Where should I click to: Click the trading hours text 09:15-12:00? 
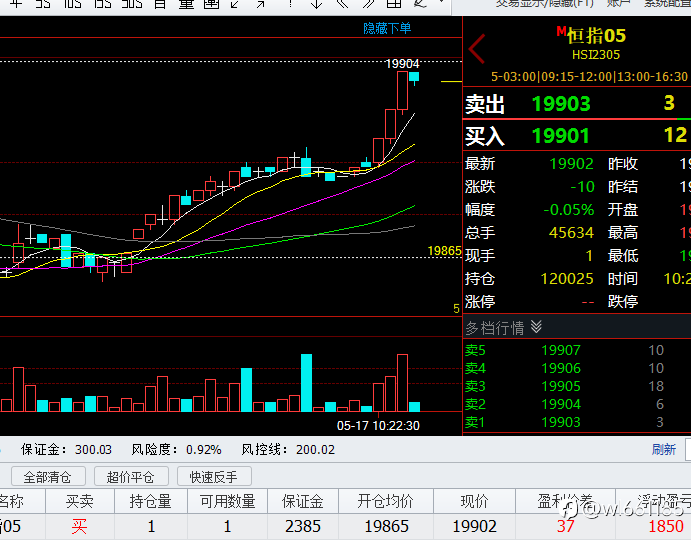pos(576,77)
